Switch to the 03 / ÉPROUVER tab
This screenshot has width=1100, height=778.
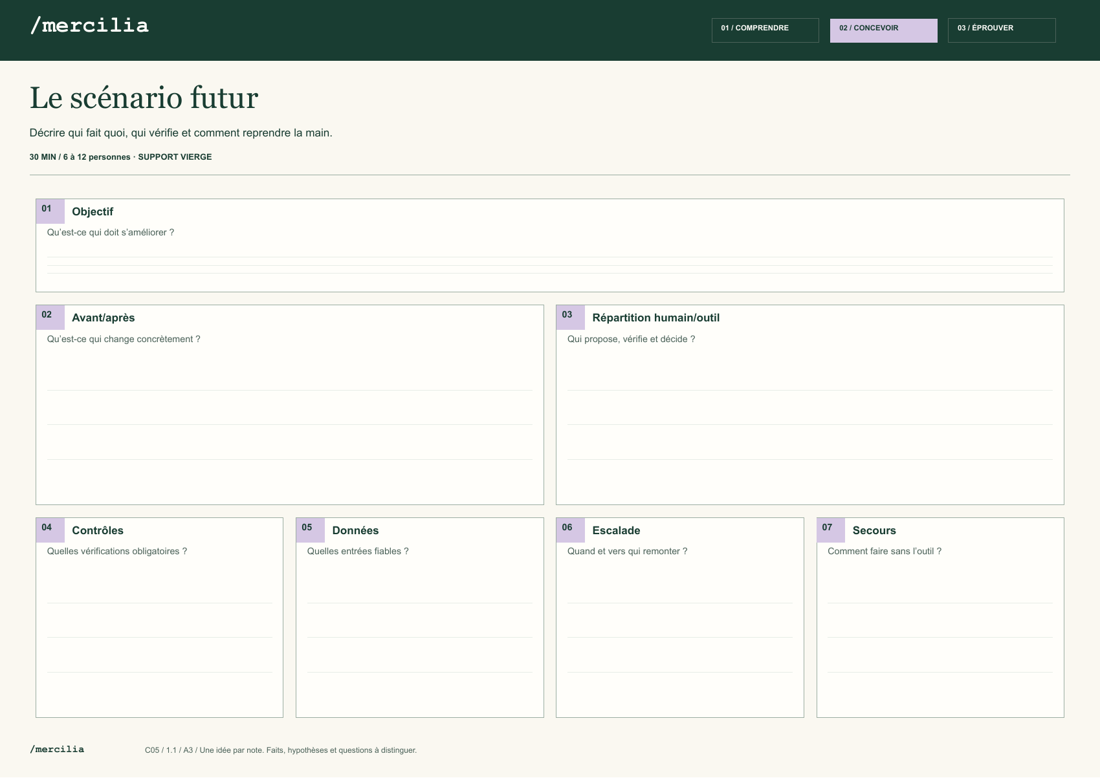click(x=1001, y=30)
